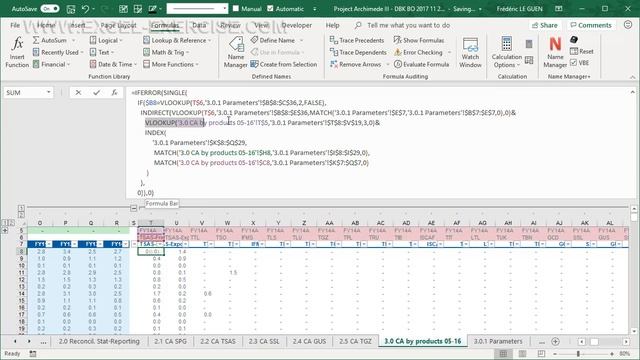640x360 pixels.
Task: Collapse the formula bar with chevron
Action: click(x=633, y=92)
